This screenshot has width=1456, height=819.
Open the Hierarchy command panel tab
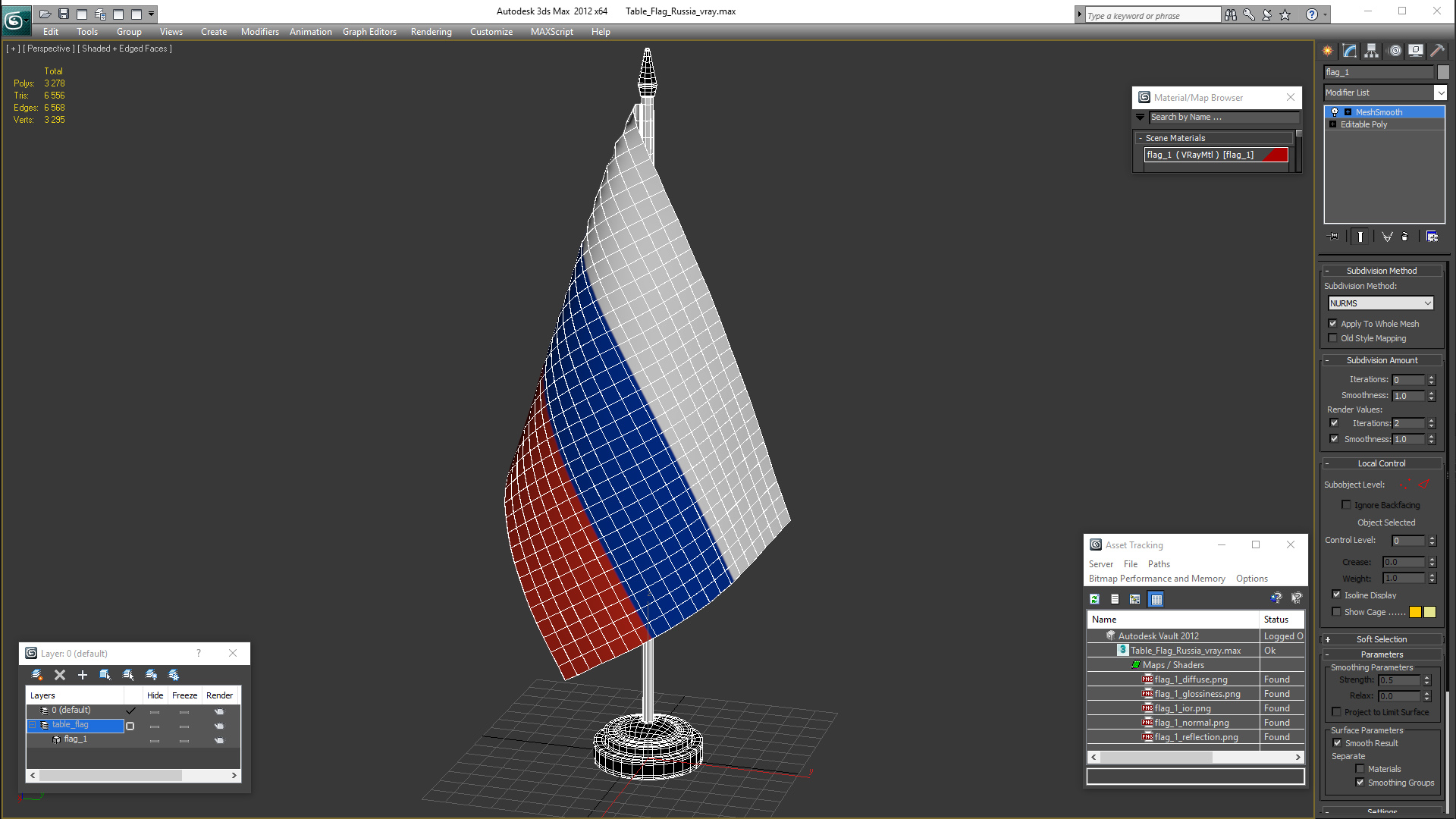click(x=1372, y=51)
